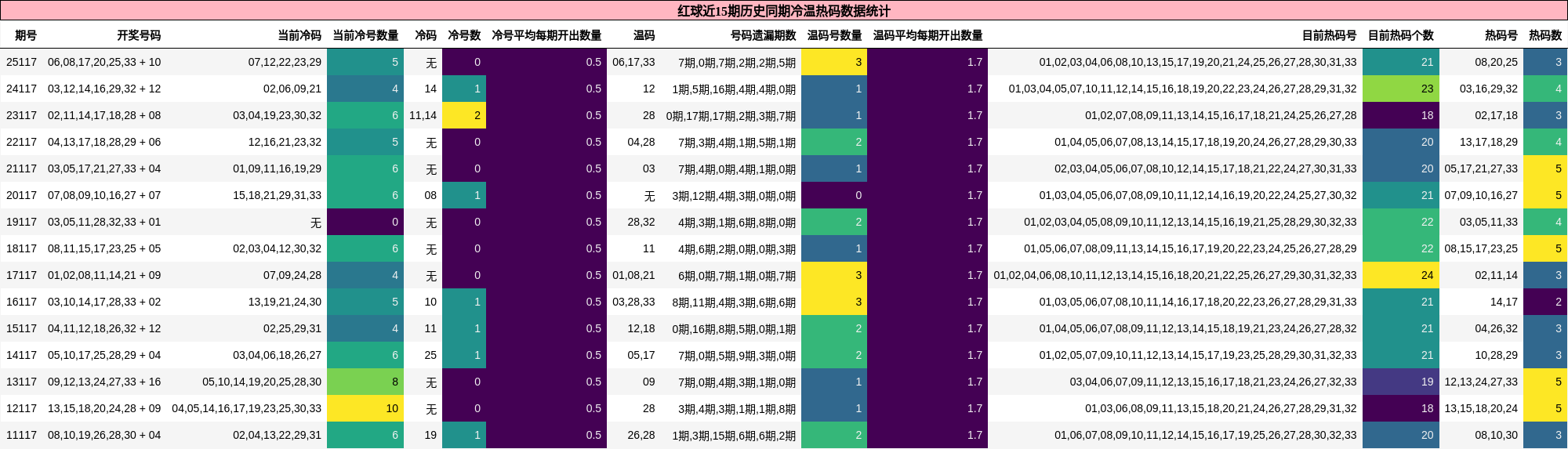This screenshot has width=1568, height=449.
Task: Select period number 21117
Action: 21,168
